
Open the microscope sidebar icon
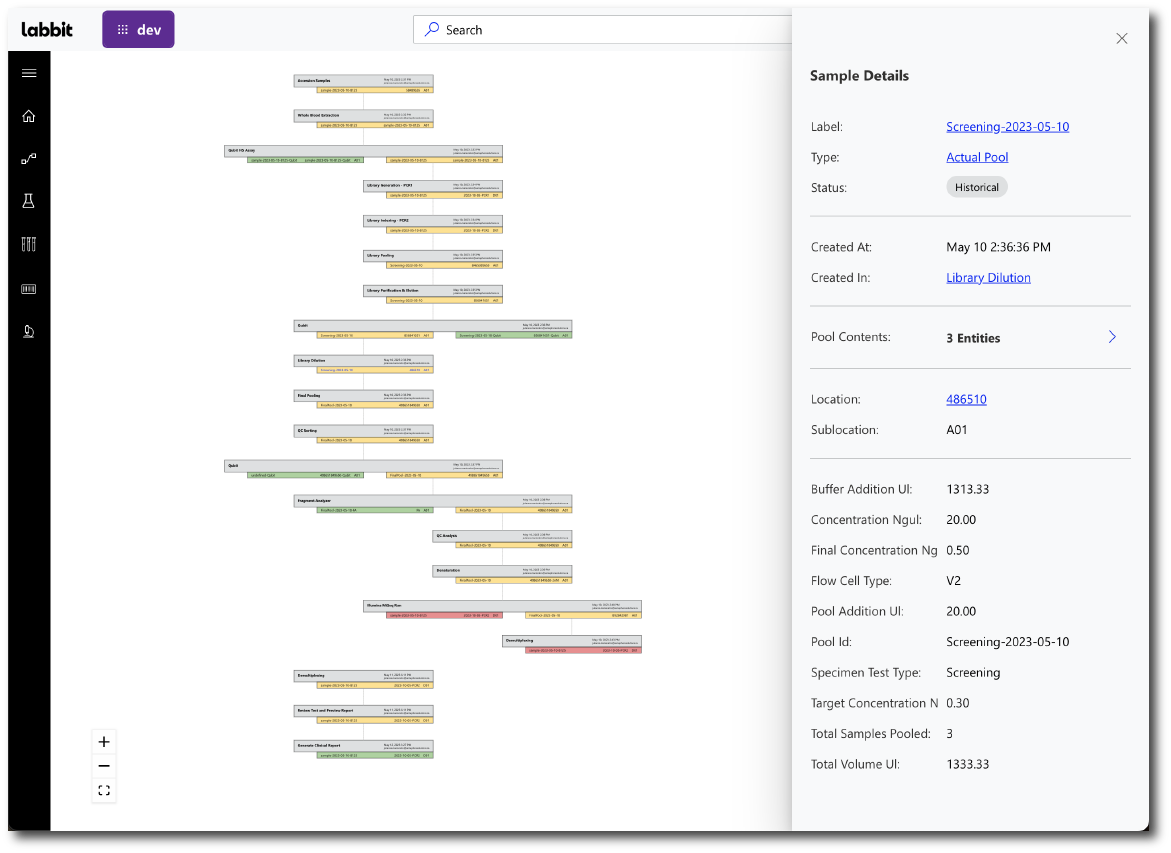coord(29,332)
